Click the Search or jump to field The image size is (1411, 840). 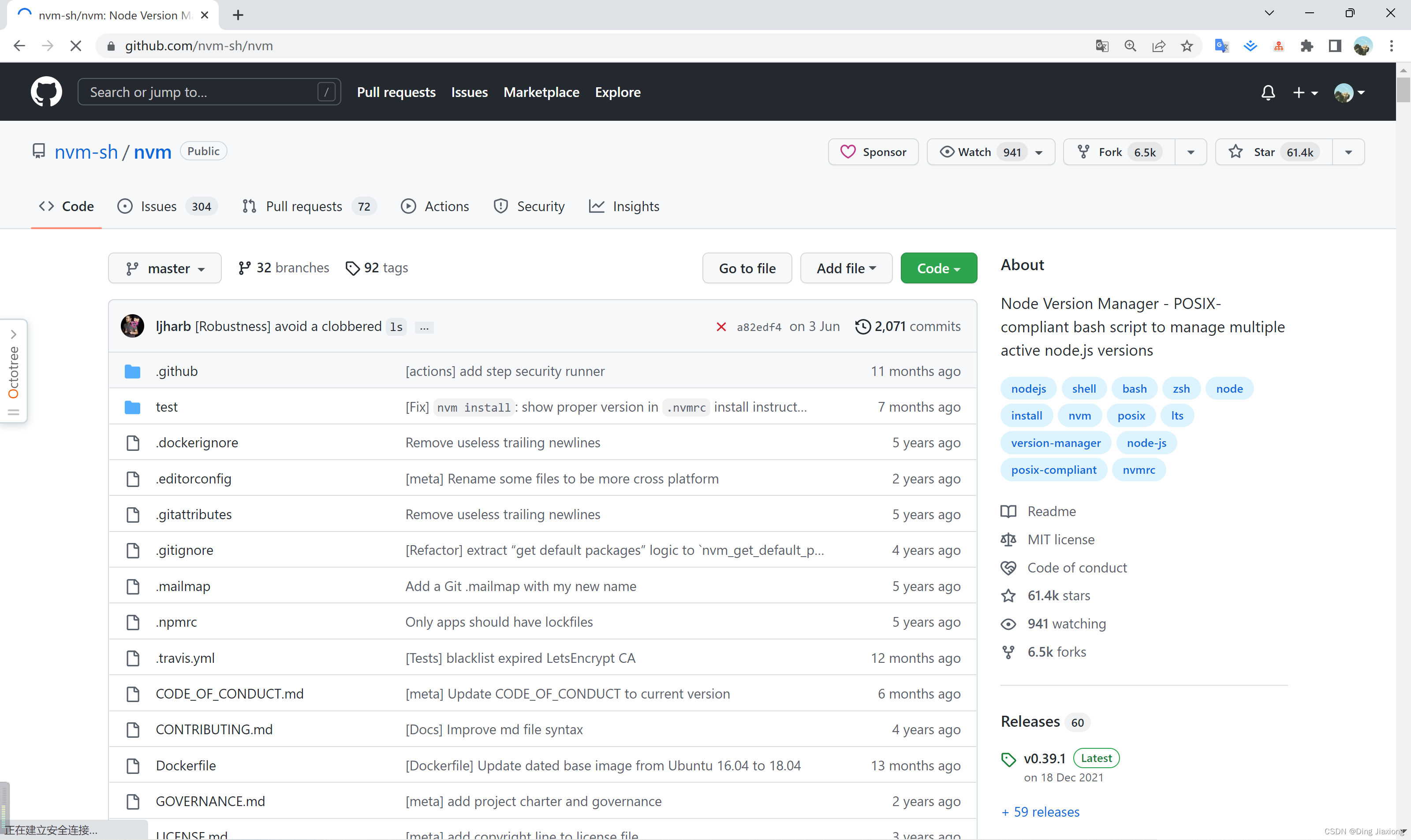pos(198,92)
